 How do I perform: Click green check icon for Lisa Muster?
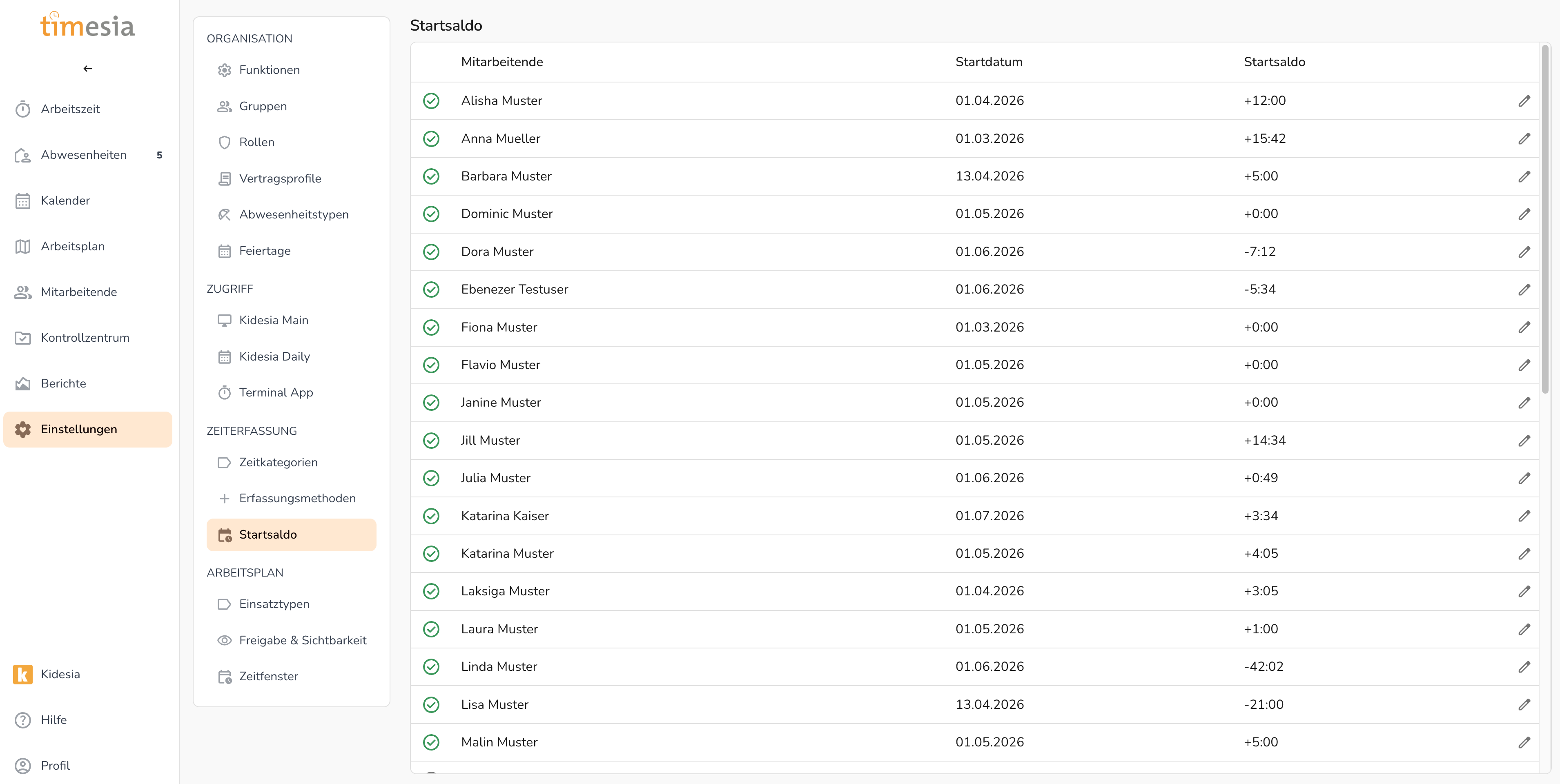430,704
